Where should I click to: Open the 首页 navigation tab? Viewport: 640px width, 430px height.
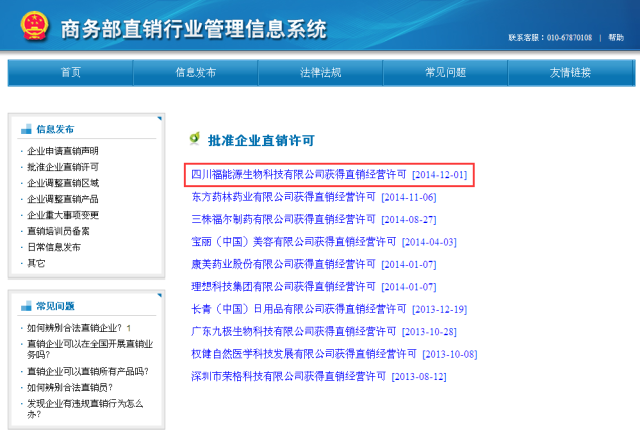pyautogui.click(x=70, y=72)
